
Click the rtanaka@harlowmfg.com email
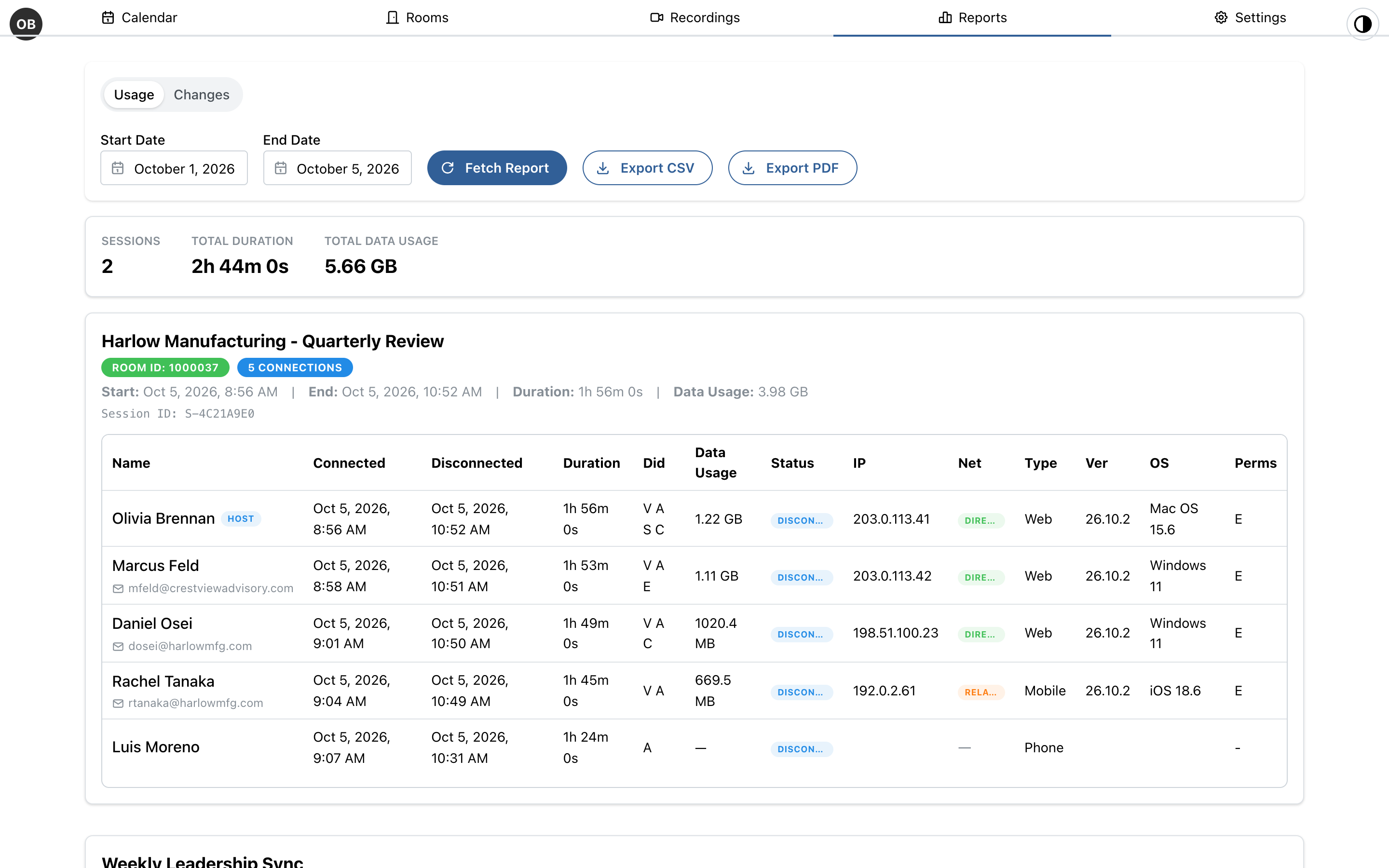(196, 703)
